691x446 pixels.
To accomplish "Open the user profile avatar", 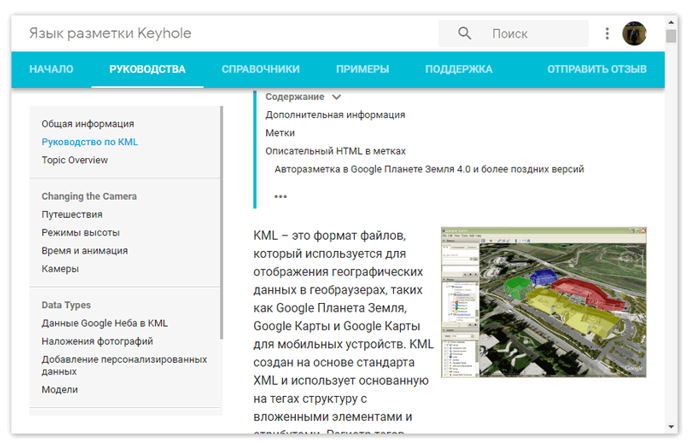I will [634, 33].
